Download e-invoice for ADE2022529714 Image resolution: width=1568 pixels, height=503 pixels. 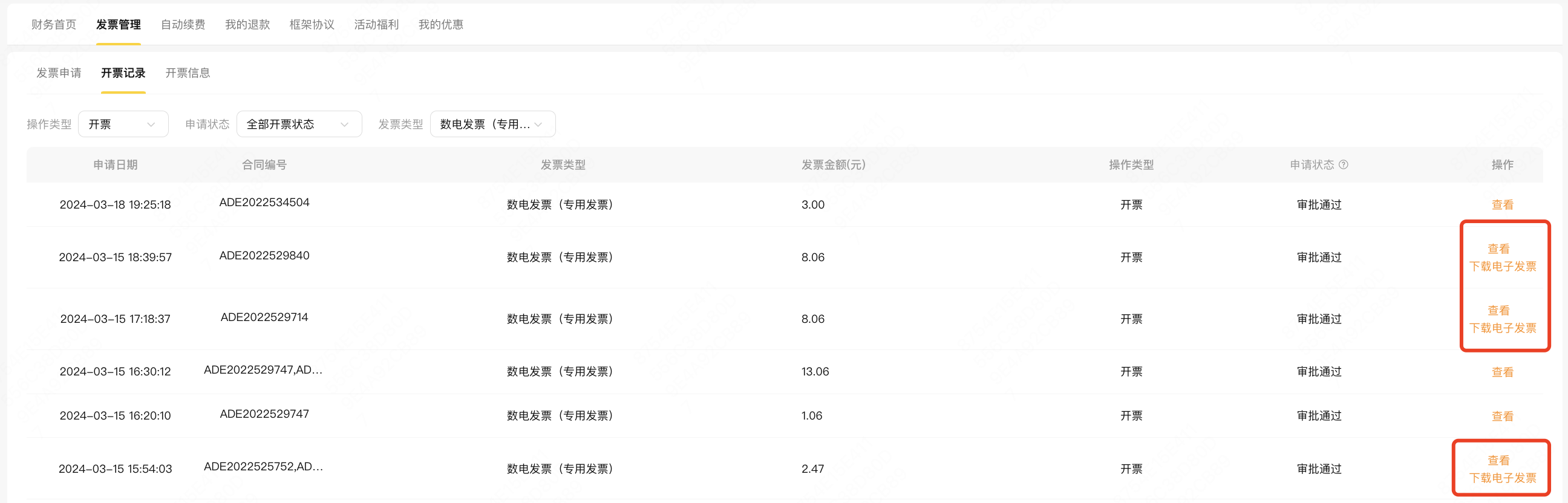pyautogui.click(x=1503, y=328)
